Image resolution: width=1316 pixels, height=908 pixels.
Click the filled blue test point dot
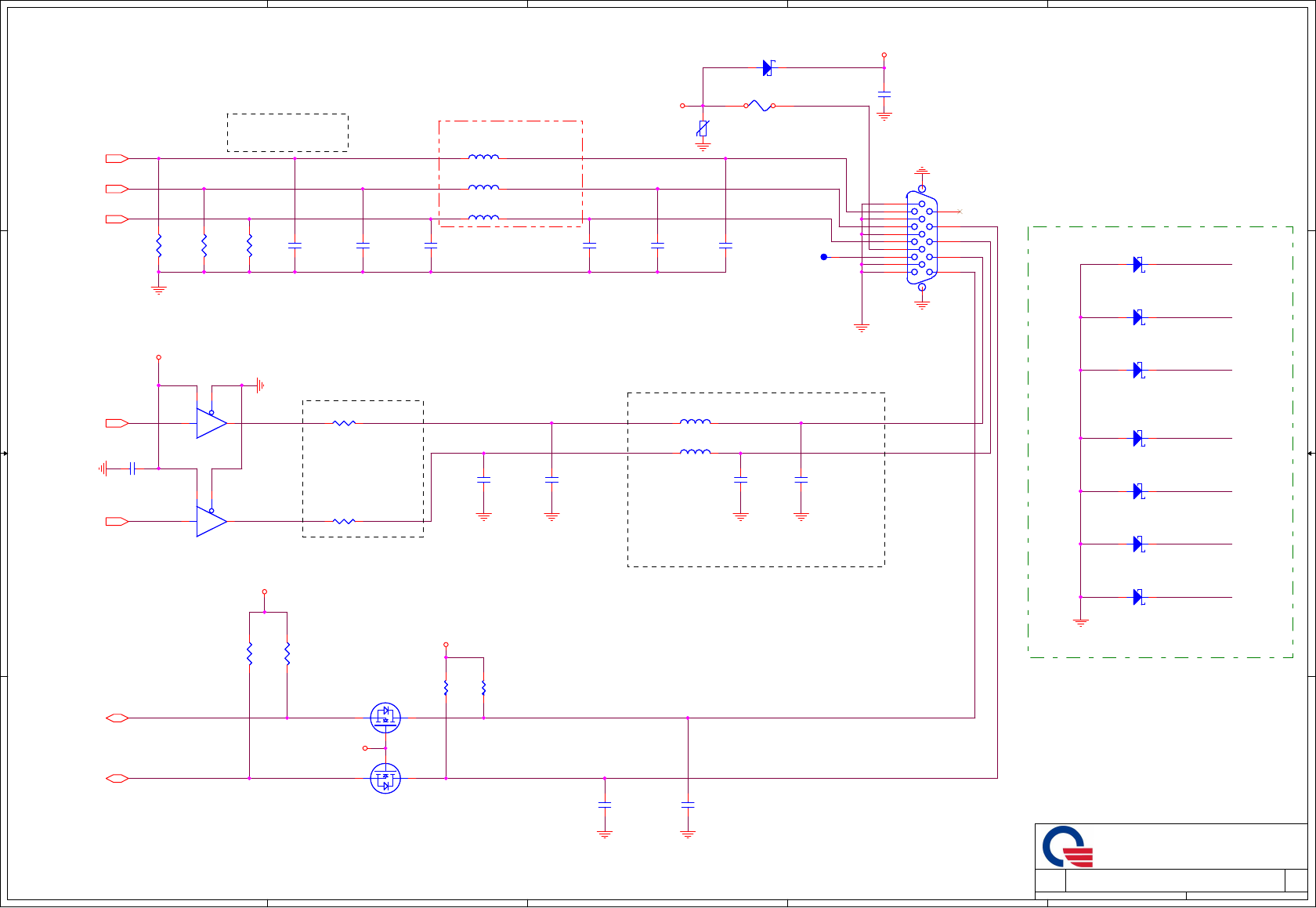tap(823, 257)
